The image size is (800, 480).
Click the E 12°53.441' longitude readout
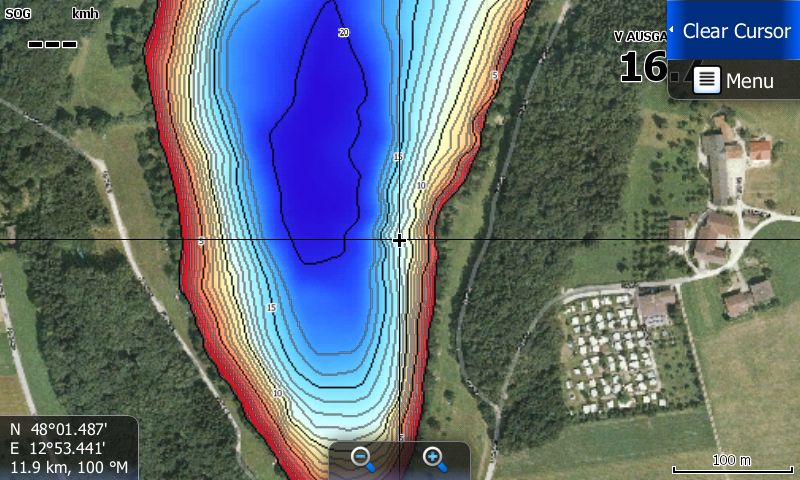[x=66, y=447]
